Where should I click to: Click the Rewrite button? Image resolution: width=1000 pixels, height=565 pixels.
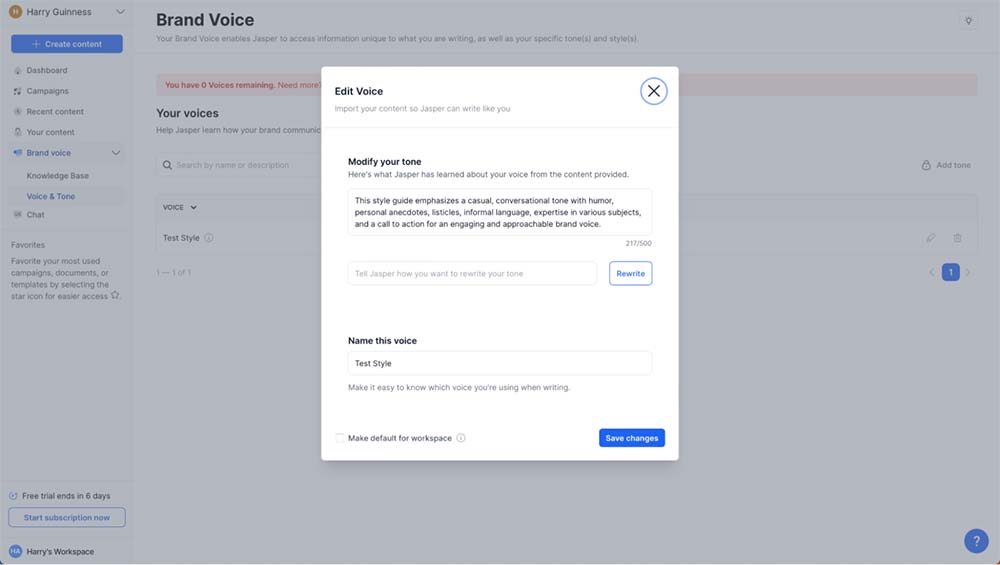point(630,274)
